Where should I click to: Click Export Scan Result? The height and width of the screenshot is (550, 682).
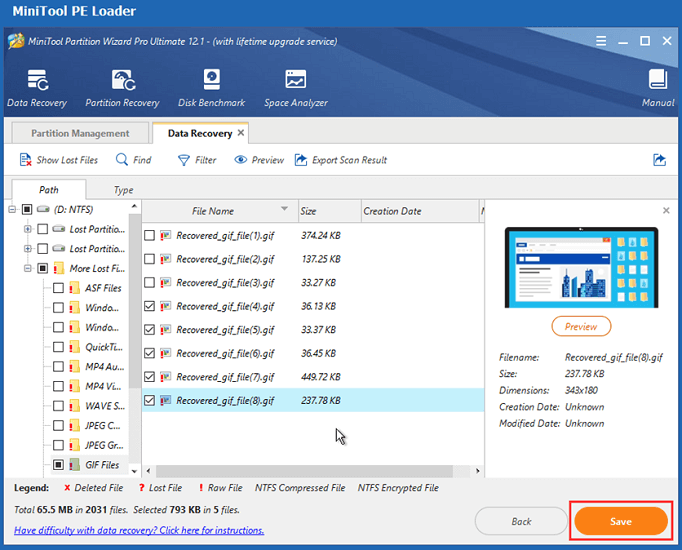tap(341, 160)
